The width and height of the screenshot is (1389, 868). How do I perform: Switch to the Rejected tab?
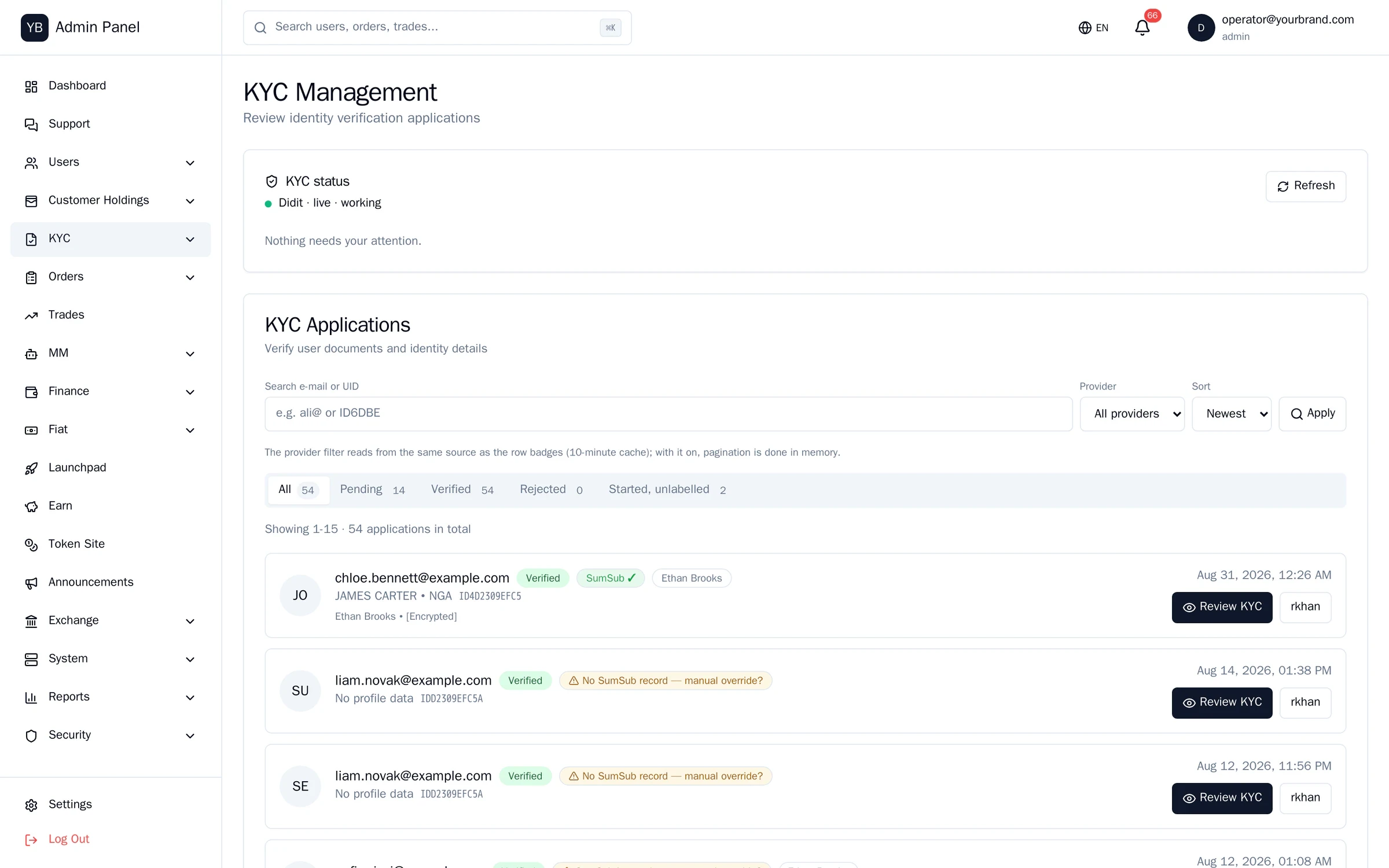pyautogui.click(x=551, y=490)
